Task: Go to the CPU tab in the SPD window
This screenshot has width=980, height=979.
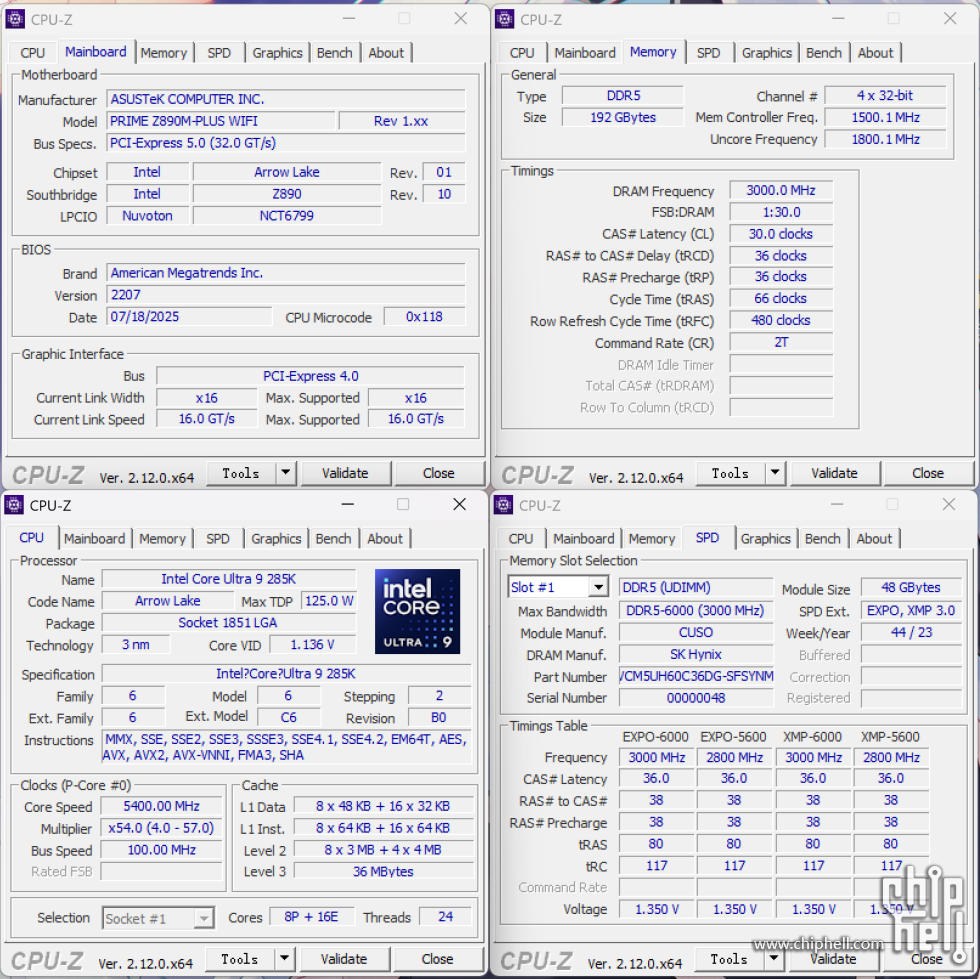Action: coord(521,539)
